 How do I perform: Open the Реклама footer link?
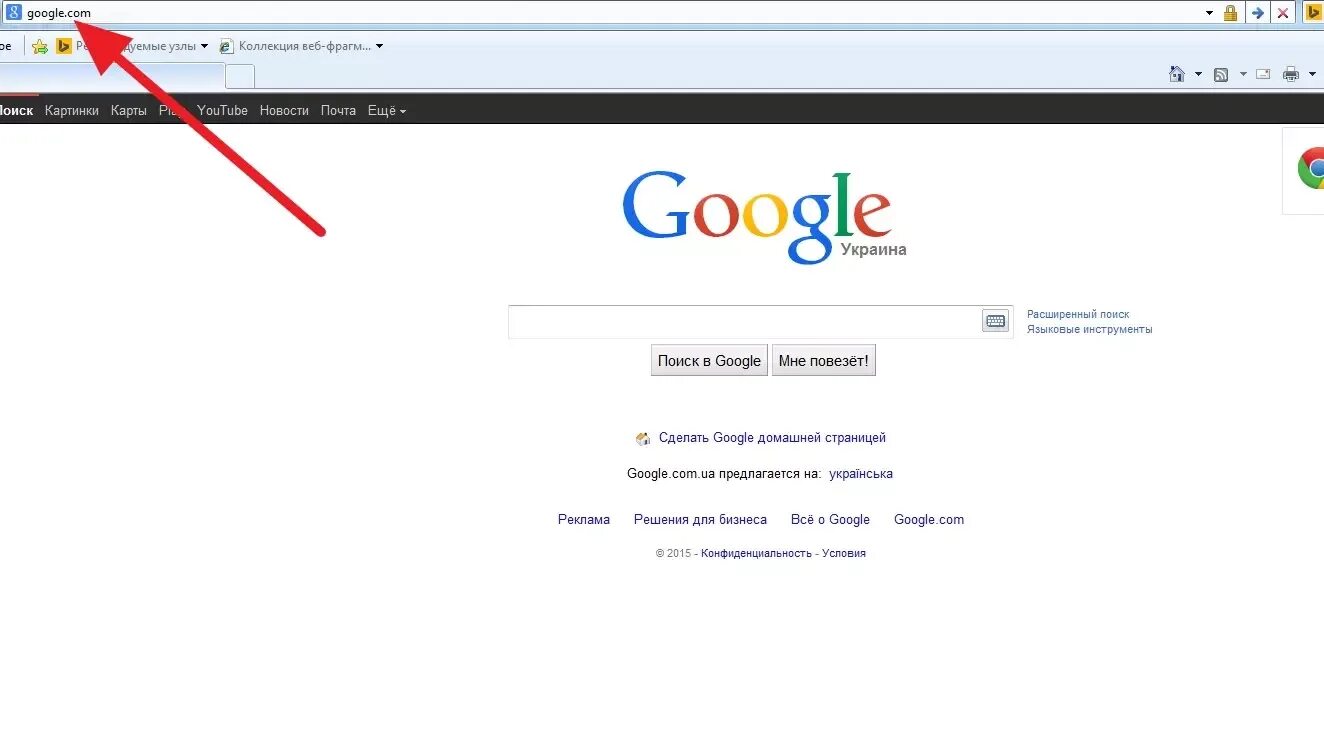pyautogui.click(x=584, y=520)
